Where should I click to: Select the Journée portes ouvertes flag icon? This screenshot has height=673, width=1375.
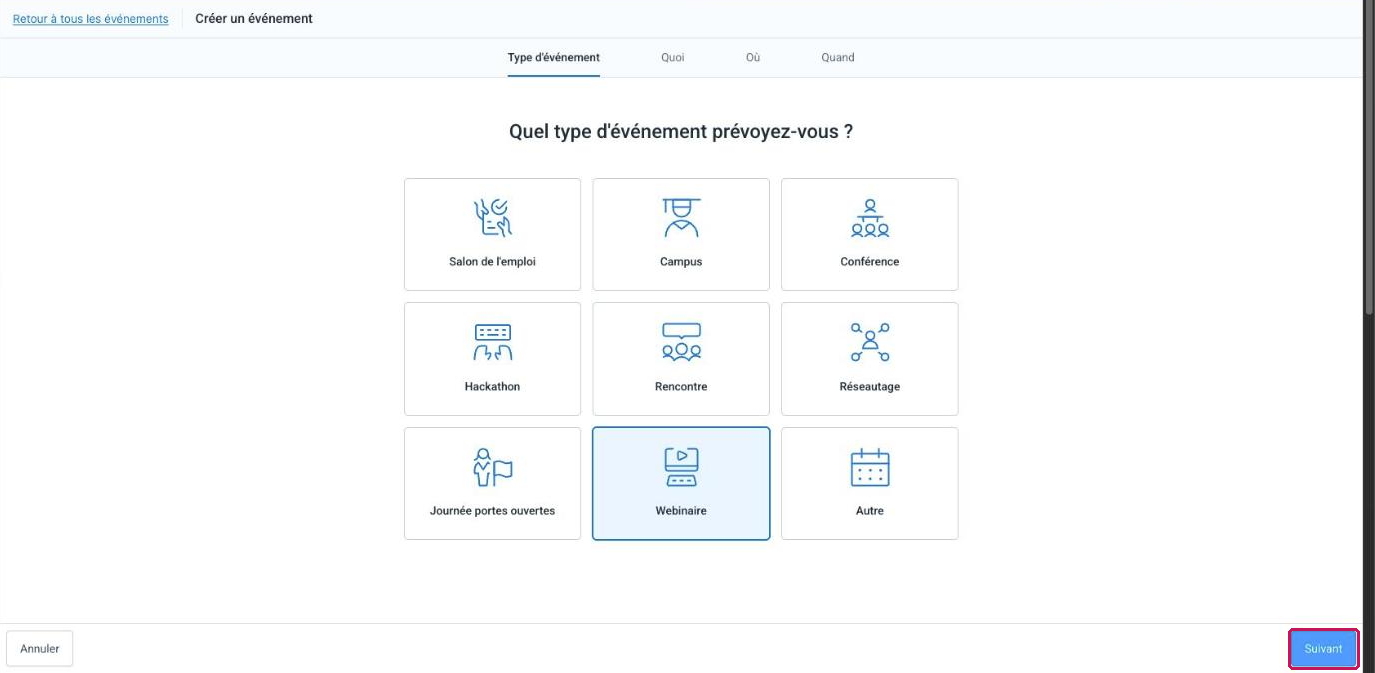[x=492, y=467]
